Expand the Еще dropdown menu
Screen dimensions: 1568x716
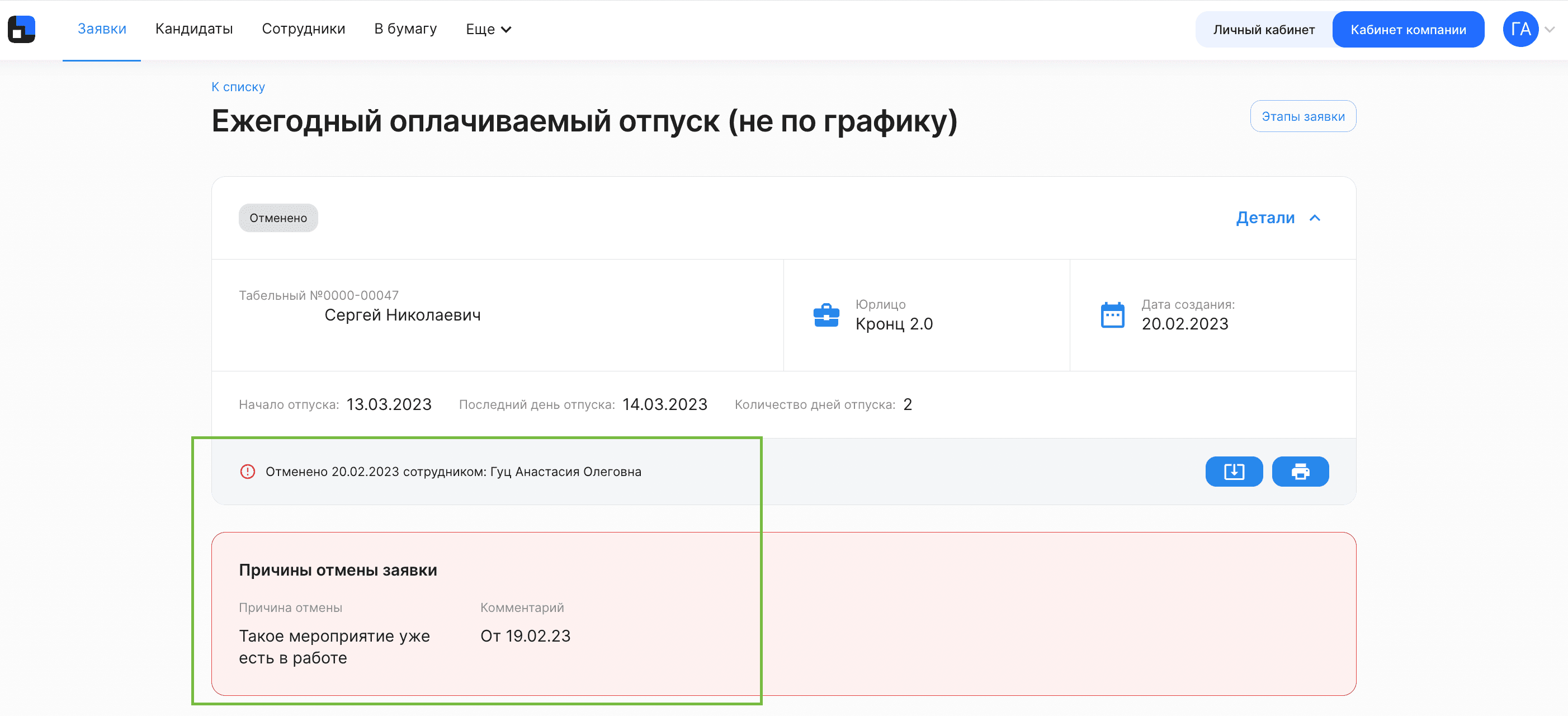[x=488, y=29]
